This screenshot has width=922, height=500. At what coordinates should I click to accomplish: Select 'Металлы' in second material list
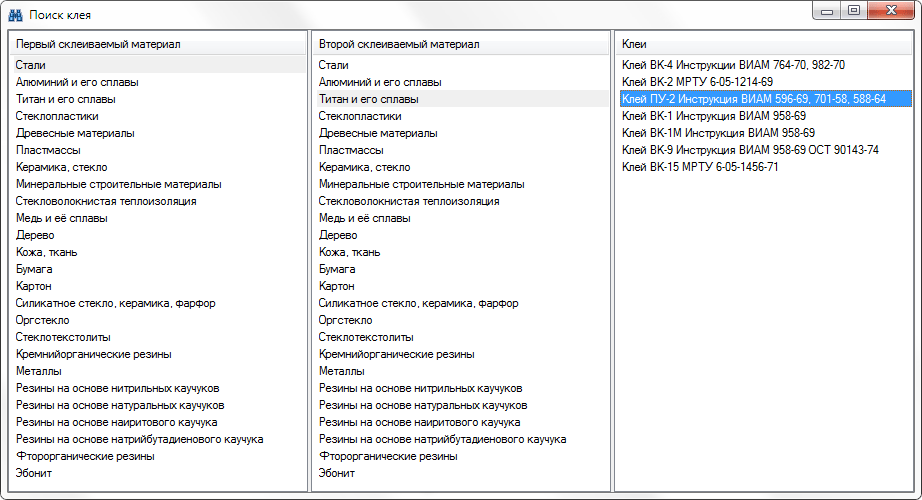click(341, 371)
